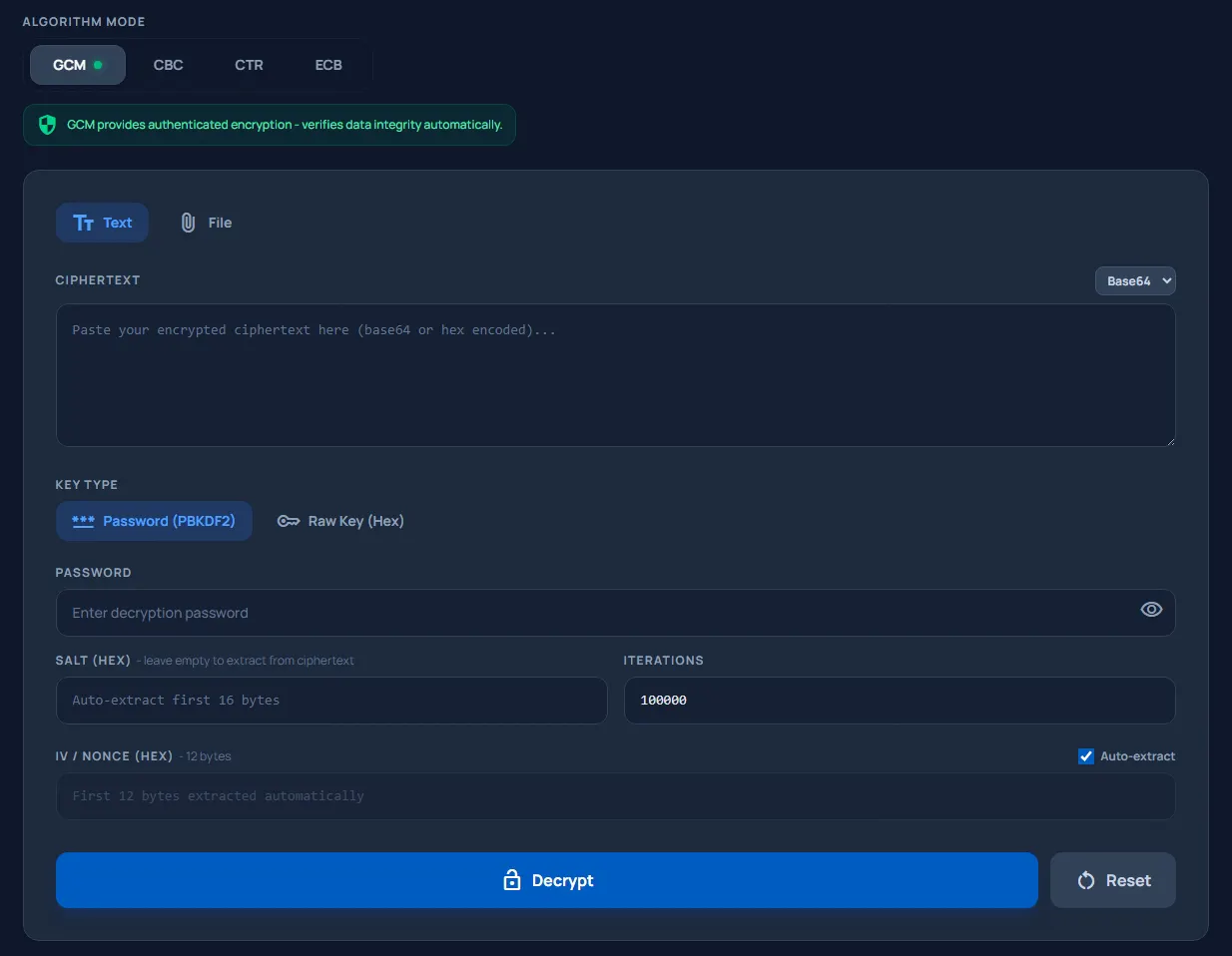The image size is (1232, 956).
Task: Click the 'ITERATIONS' label
Action: point(664,661)
